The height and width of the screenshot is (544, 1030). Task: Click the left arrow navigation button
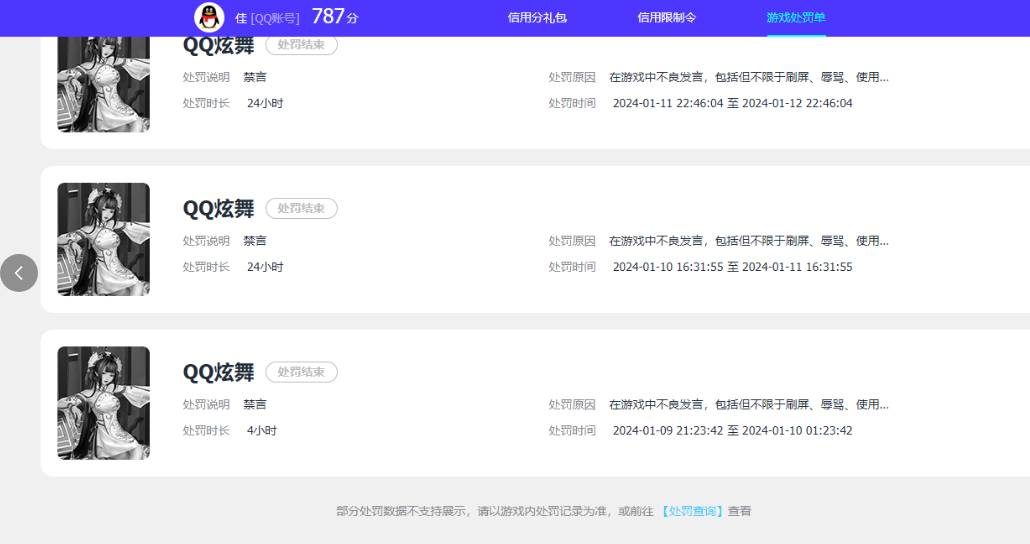(x=19, y=273)
